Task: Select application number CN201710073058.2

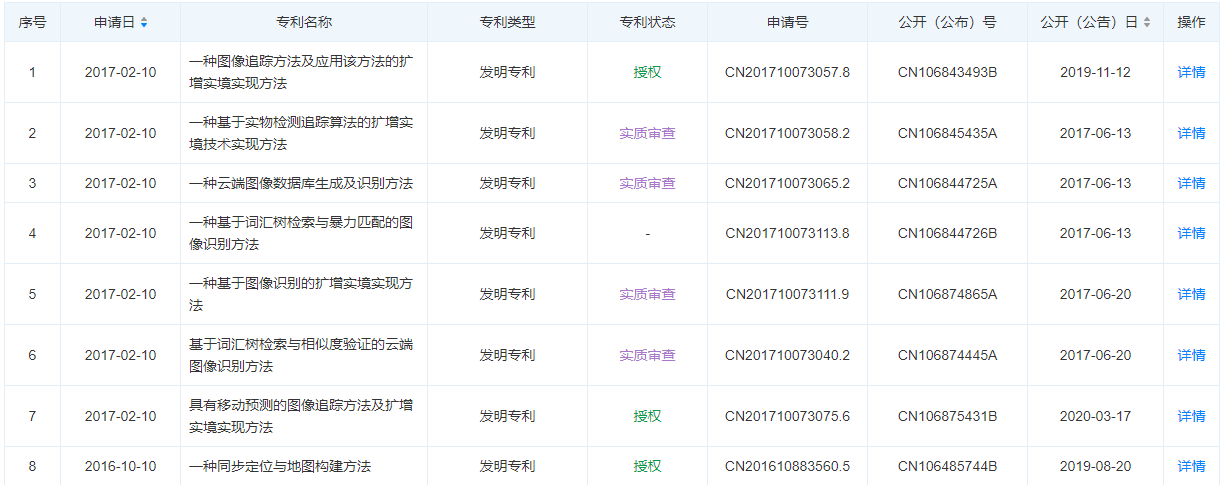Action: coord(788,133)
